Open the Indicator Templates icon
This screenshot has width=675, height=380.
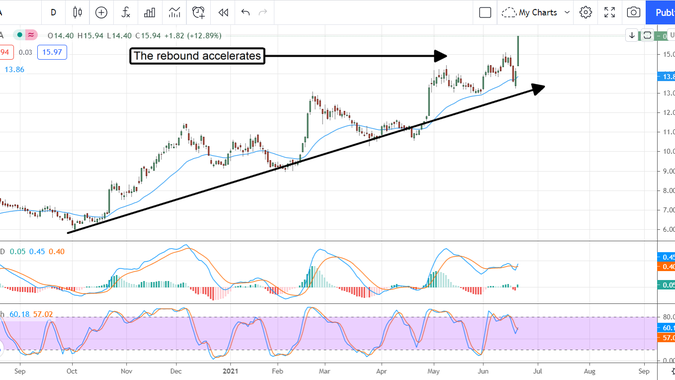(x=174, y=12)
